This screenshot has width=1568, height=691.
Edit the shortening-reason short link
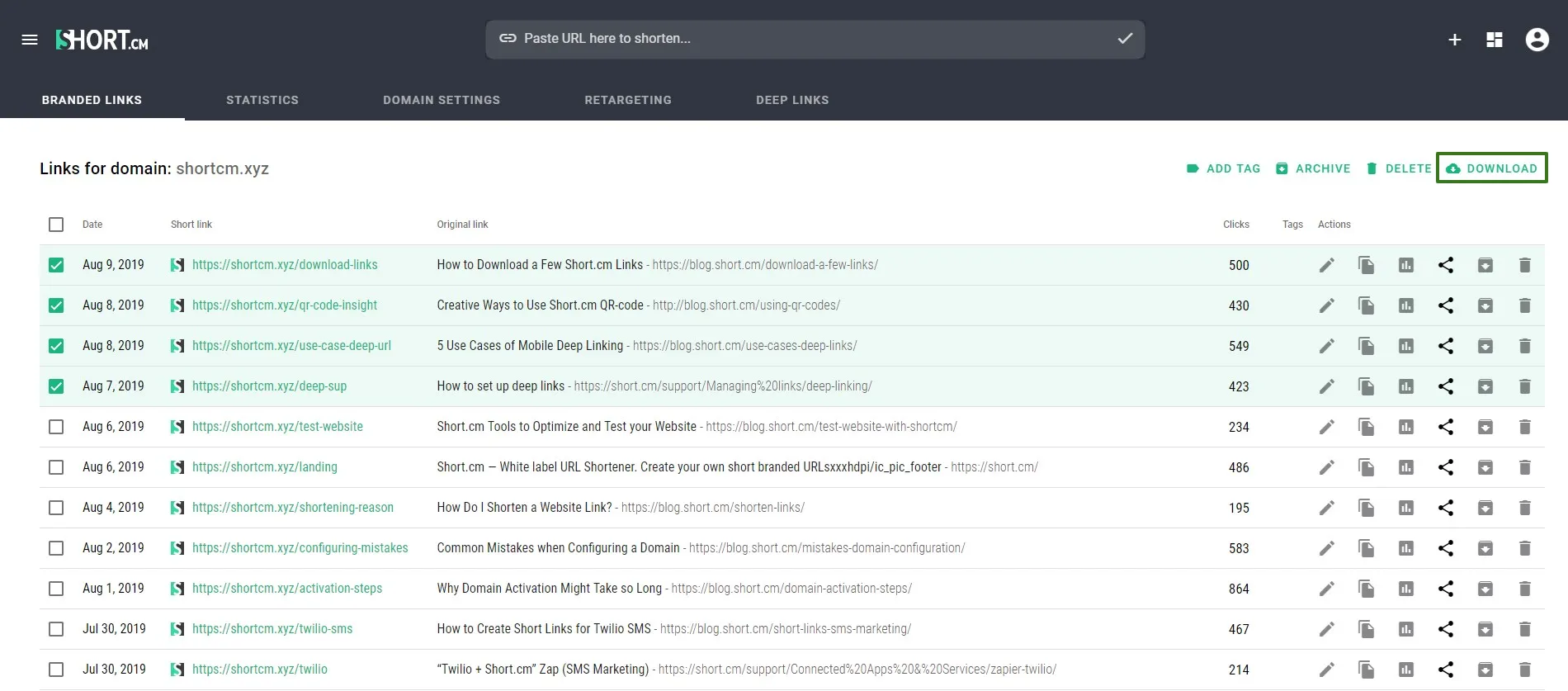pos(1326,508)
